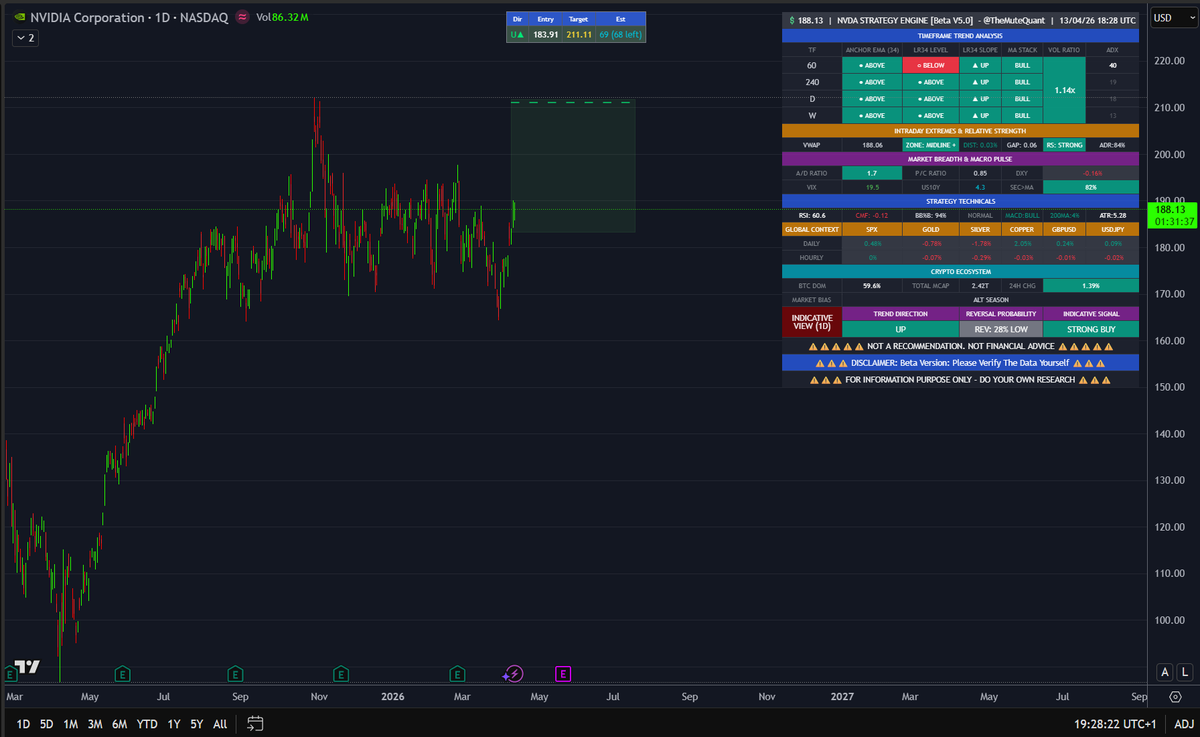Click the INDICATIVE VIEW (1D) cell
Image resolution: width=1200 pixels, height=737 pixels.
coord(812,322)
